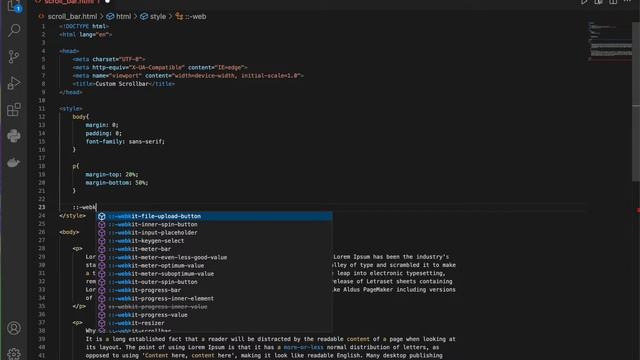Open the Manage gear menu
640x360 pixels.
point(14,353)
